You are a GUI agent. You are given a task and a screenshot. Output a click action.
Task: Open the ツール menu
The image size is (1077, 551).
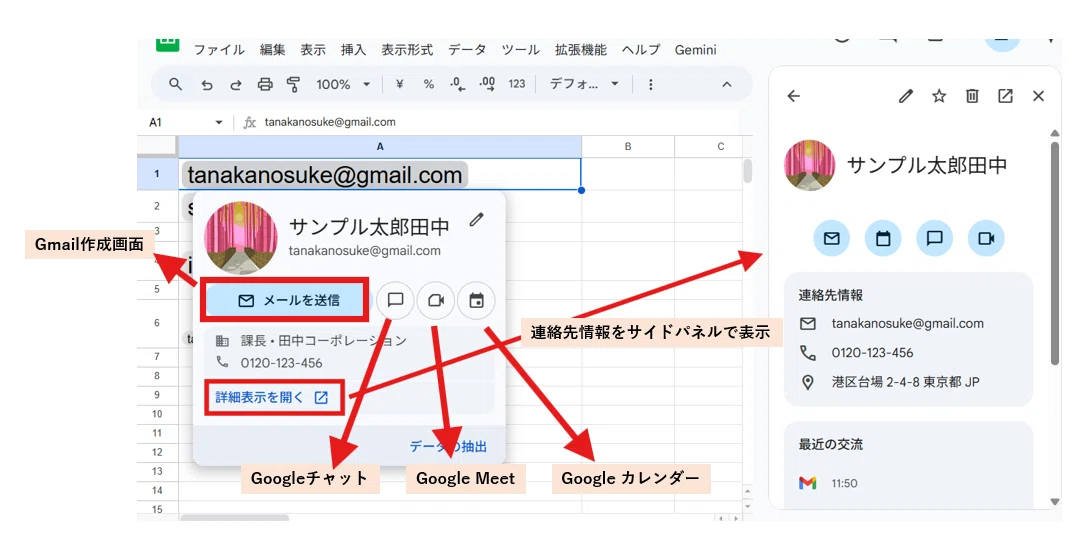click(521, 49)
